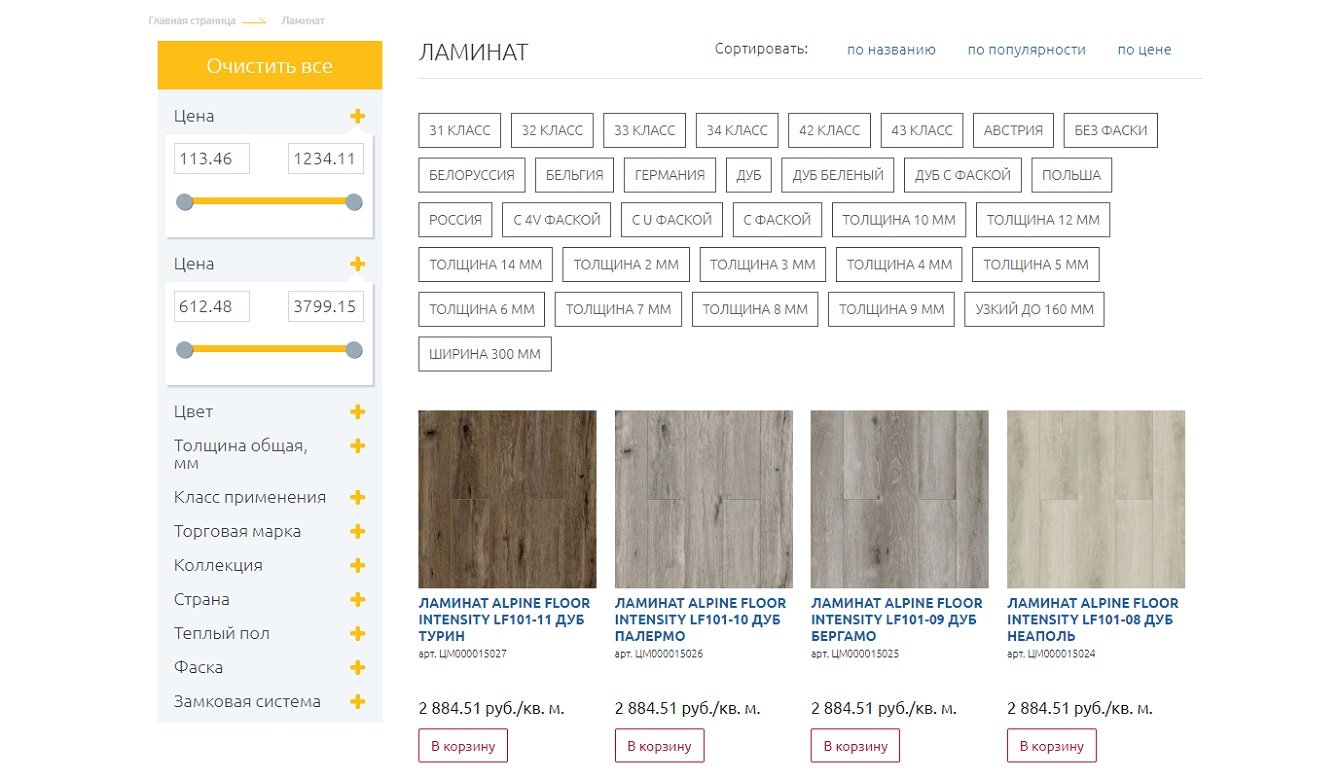Filter by the ГЕРМАНИЯ tag
This screenshot has width=1340, height=779.
pyautogui.click(x=670, y=175)
